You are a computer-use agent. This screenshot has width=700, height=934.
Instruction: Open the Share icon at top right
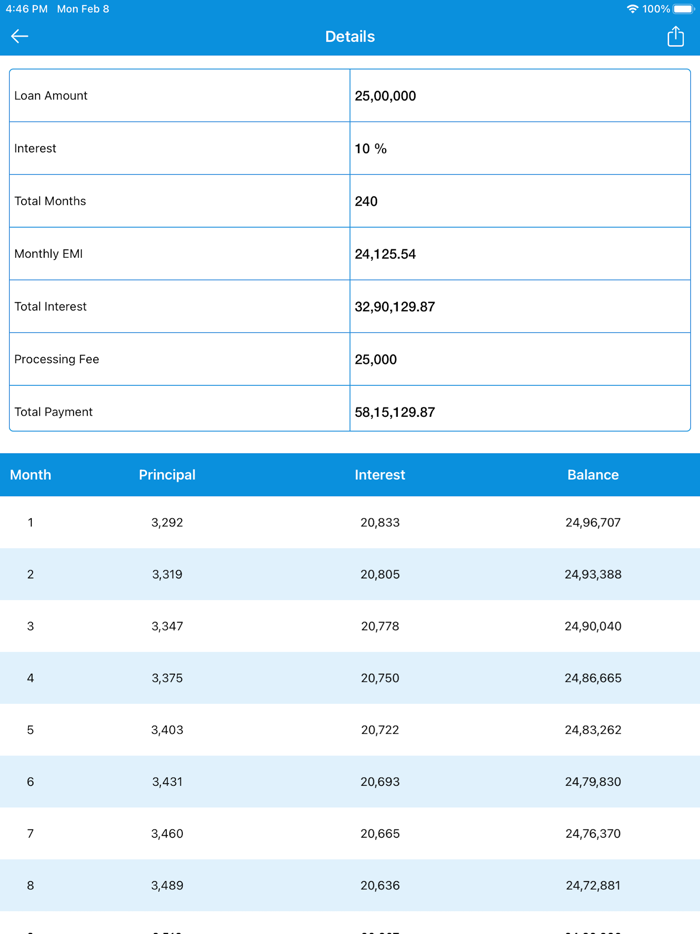pyautogui.click(x=677, y=35)
